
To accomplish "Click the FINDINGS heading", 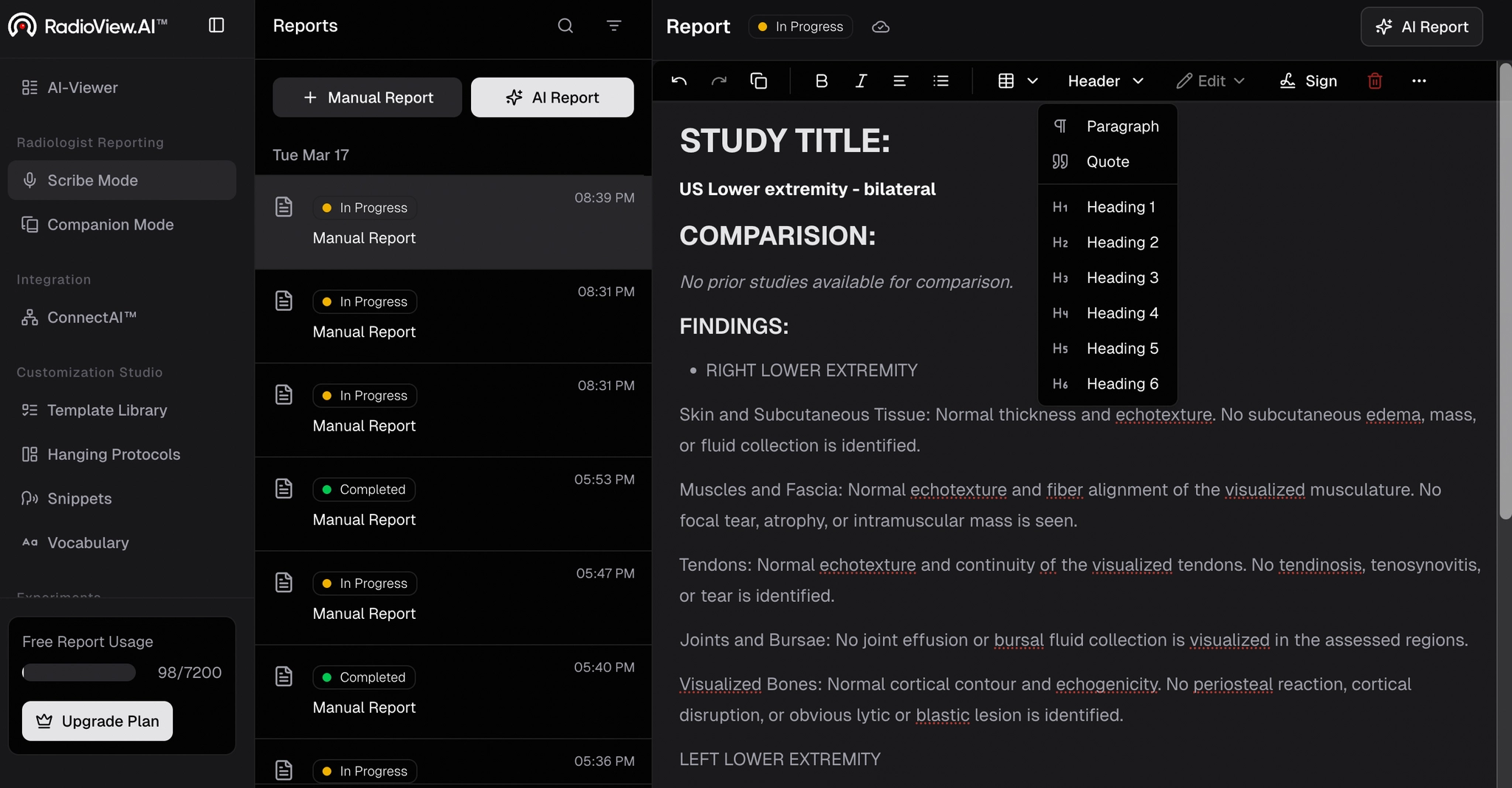I will [734, 326].
